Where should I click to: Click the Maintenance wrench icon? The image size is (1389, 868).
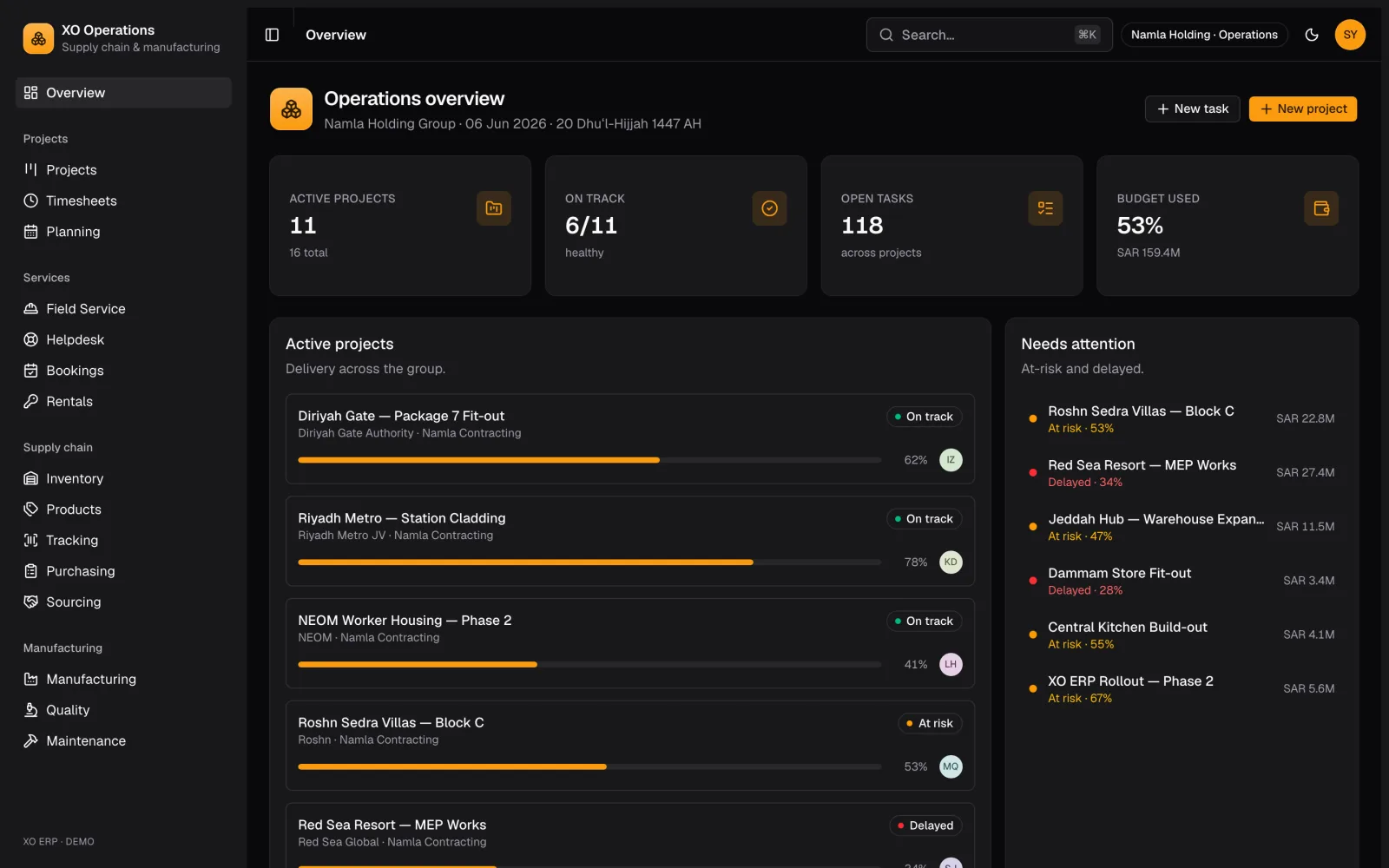tap(31, 740)
